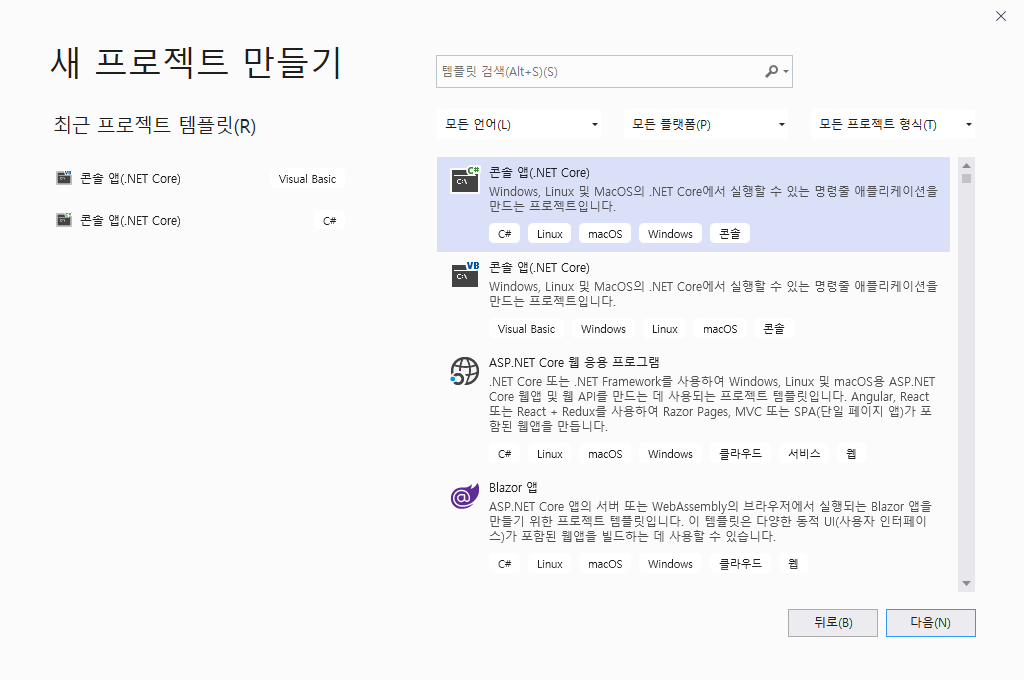The width and height of the screenshot is (1024, 680).
Task: Click the C# tag of first console template
Action: pos(504,233)
